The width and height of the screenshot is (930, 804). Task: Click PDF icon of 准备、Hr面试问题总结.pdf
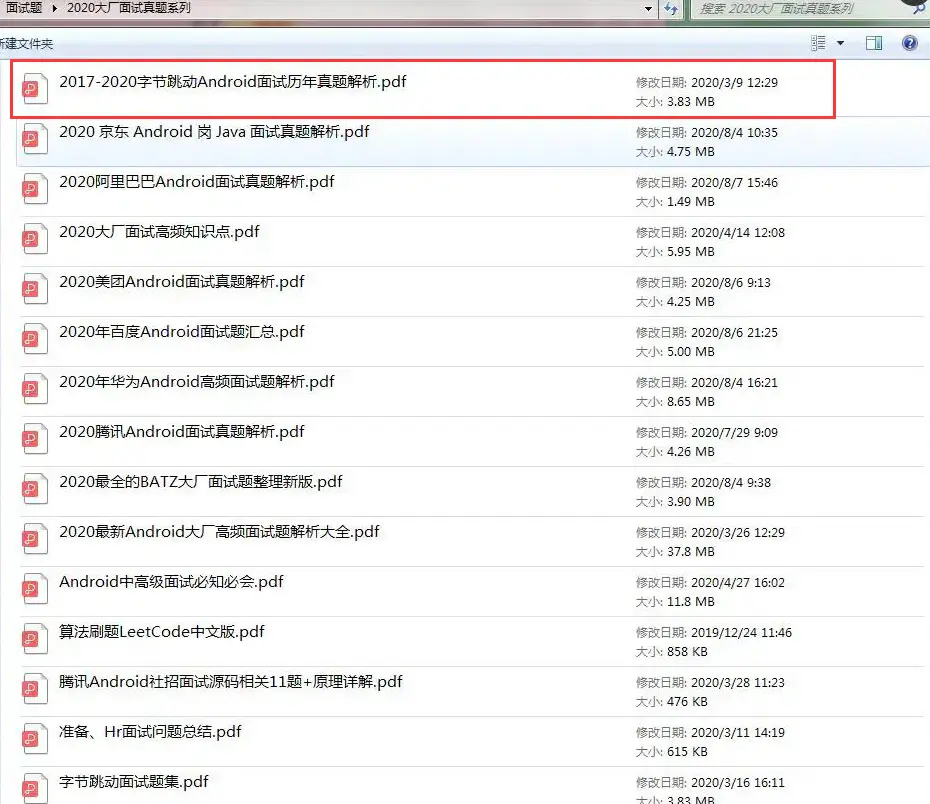pos(35,739)
